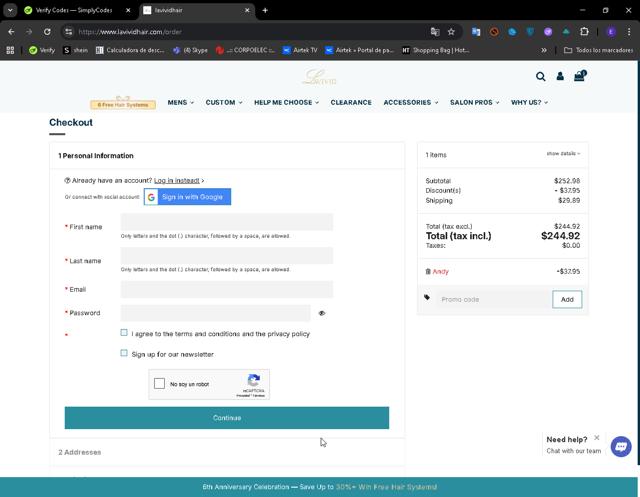Open the live chat bubble icon

621,446
